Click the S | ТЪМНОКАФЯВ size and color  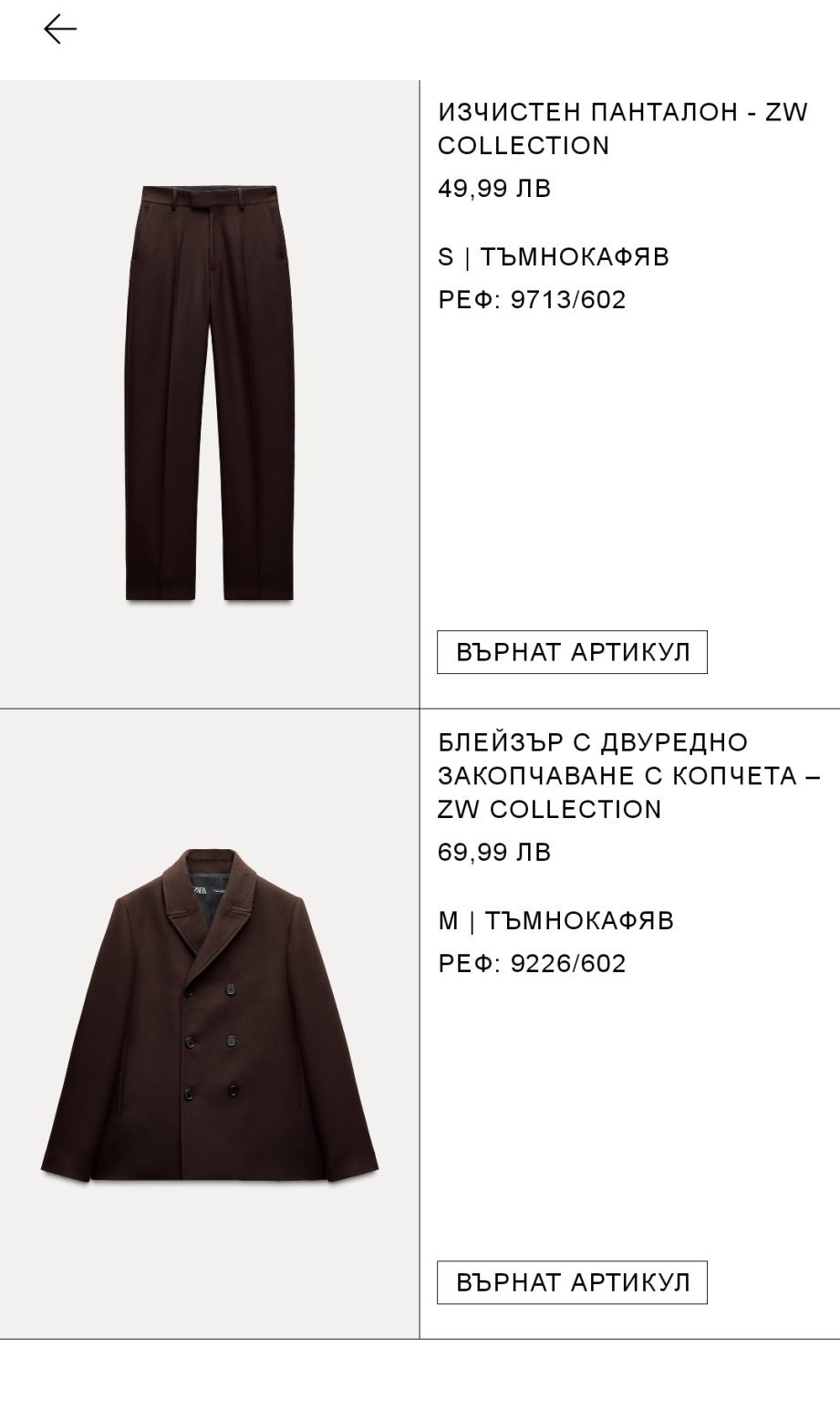point(554,257)
